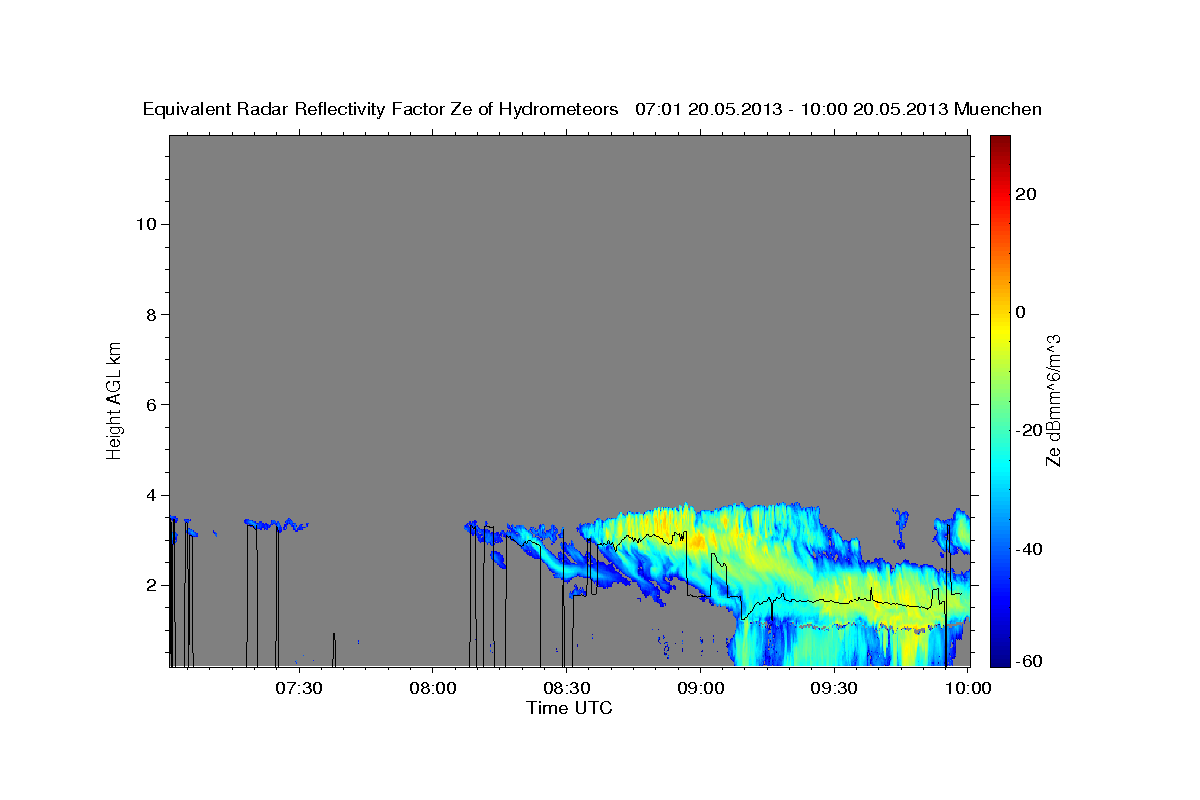Click the plot title 'Equivalent Radar Reflectivity Factor Ze of Hydrometeors'
The height and width of the screenshot is (800, 1200).
381,109
